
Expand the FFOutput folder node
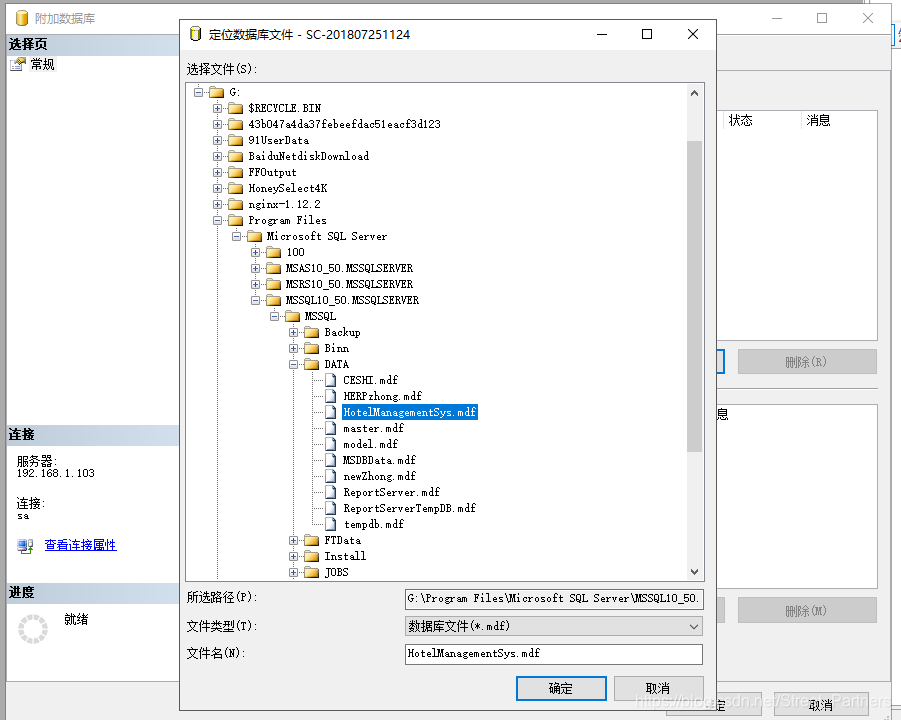[217, 172]
